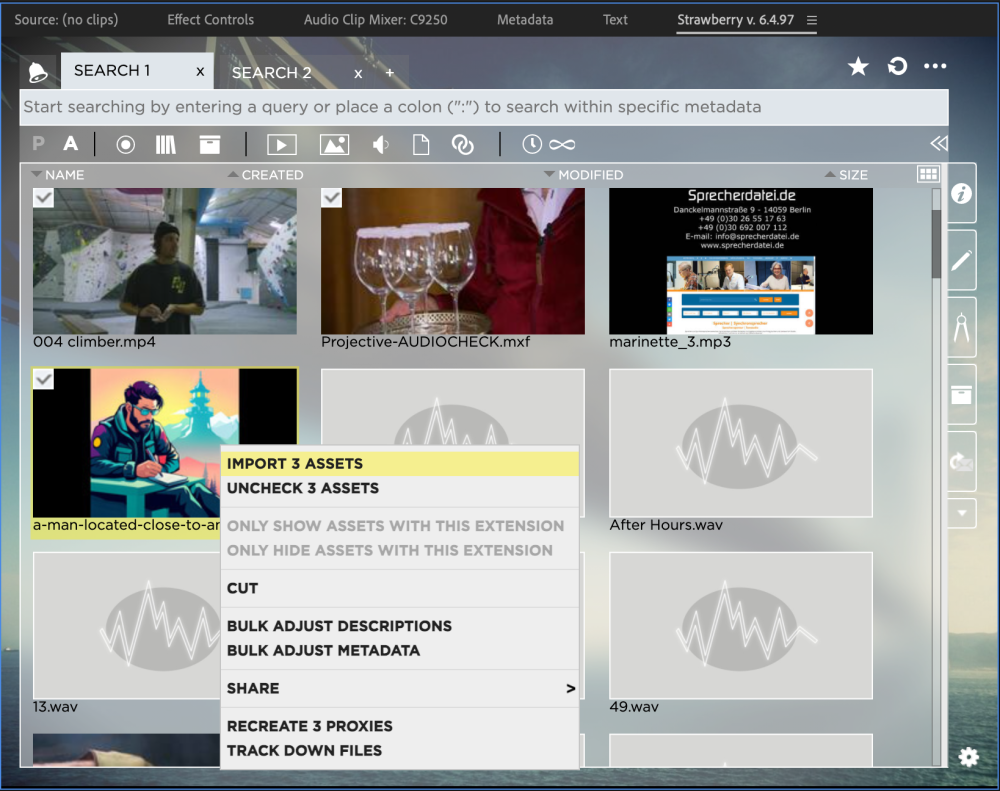Viewport: 1000px width, 791px height.
Task: Open the pencil edit panel
Action: click(962, 261)
